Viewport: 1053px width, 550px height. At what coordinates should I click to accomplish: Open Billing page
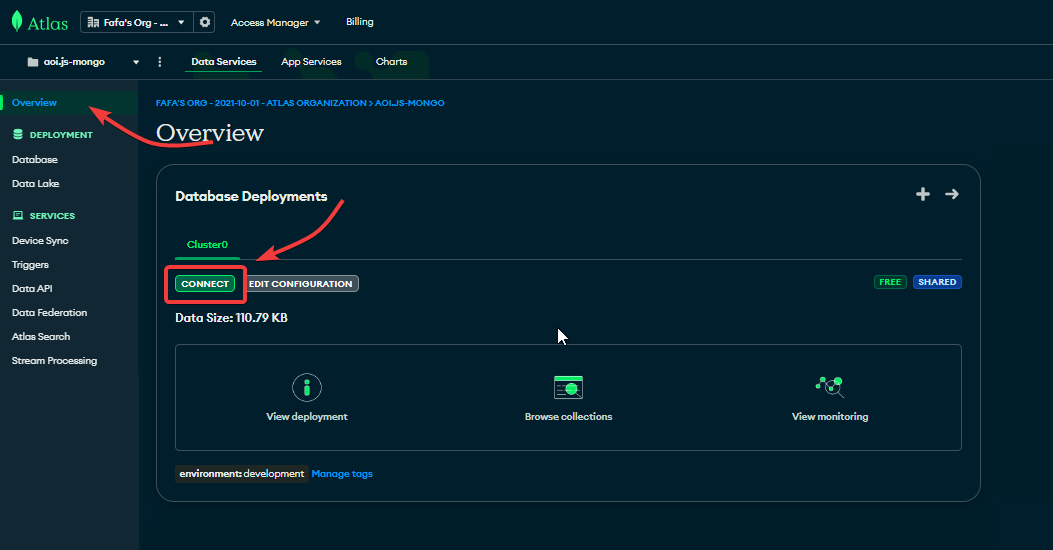(360, 21)
